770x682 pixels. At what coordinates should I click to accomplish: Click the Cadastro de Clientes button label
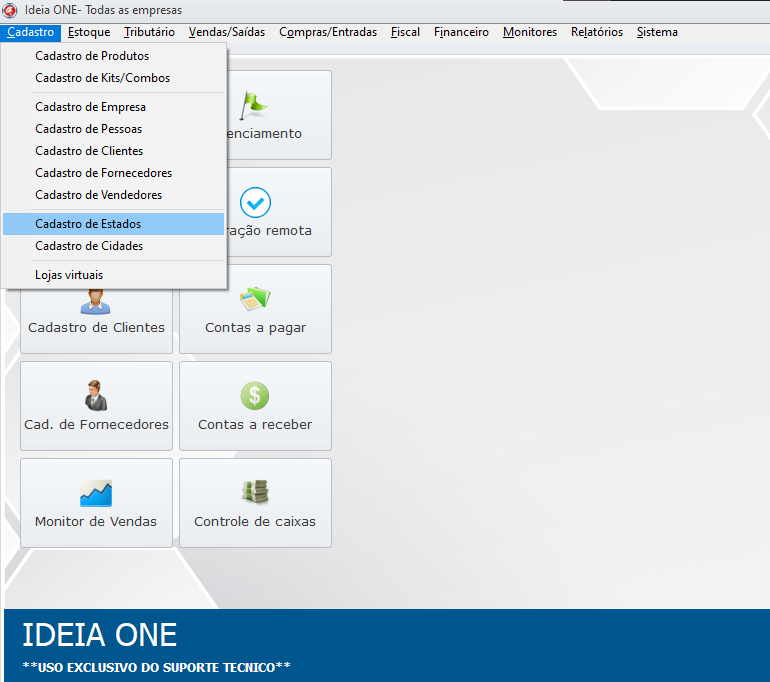[x=96, y=328]
